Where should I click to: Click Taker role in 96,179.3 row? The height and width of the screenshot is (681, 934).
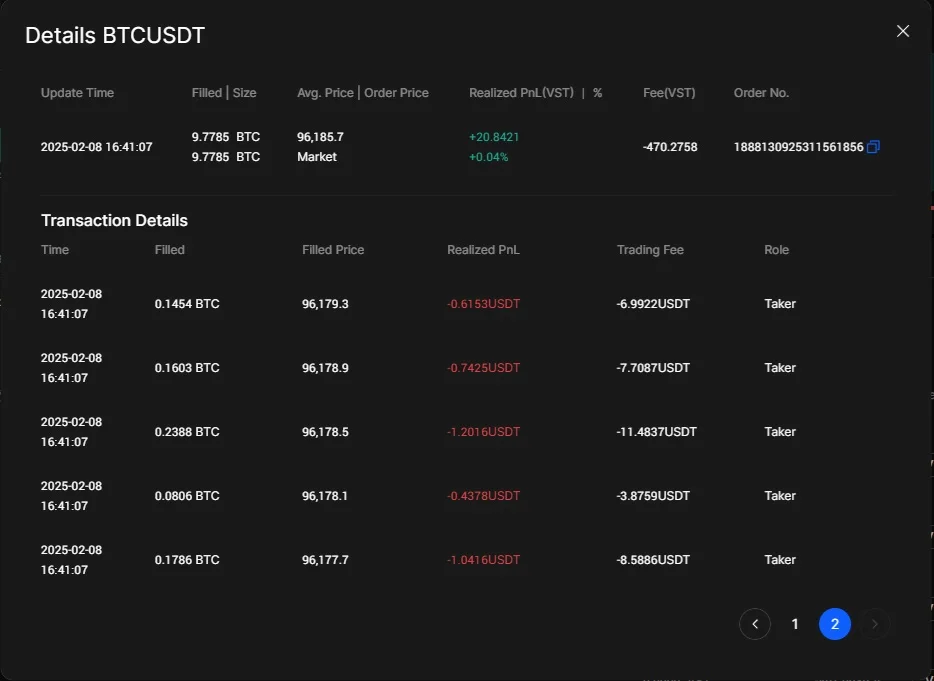click(x=780, y=304)
